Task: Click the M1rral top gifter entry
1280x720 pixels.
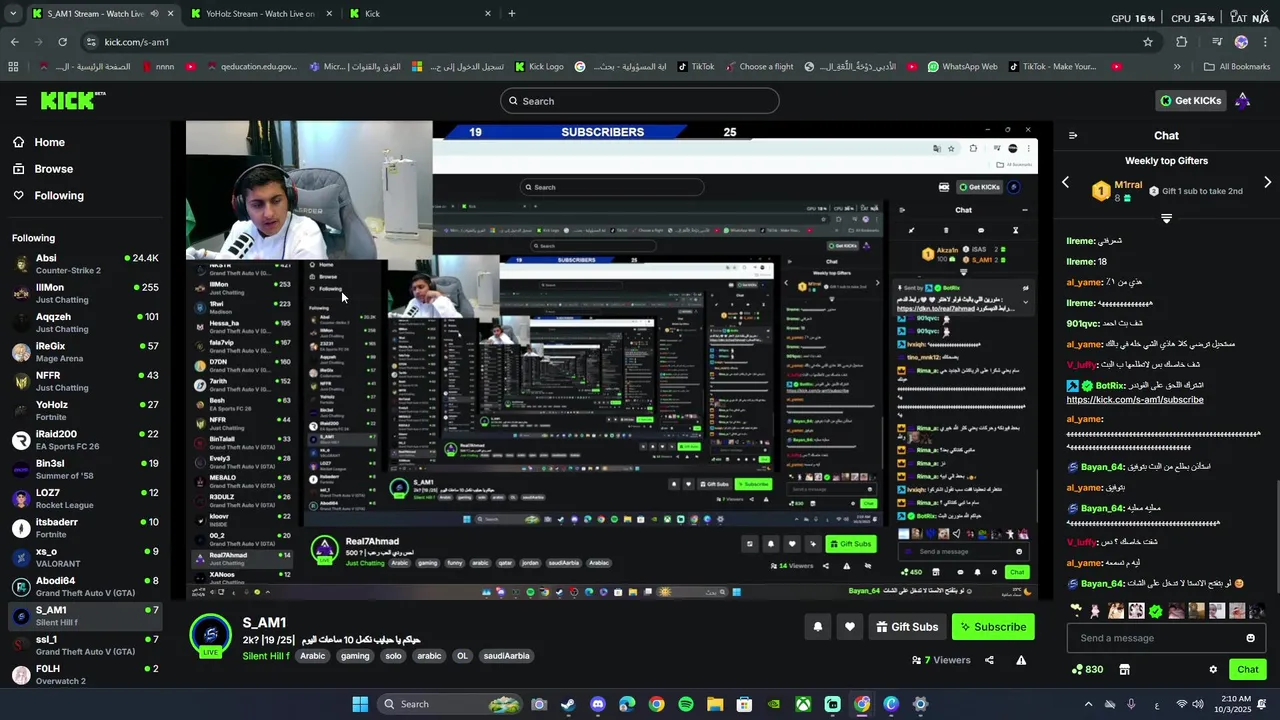Action: [1116, 190]
